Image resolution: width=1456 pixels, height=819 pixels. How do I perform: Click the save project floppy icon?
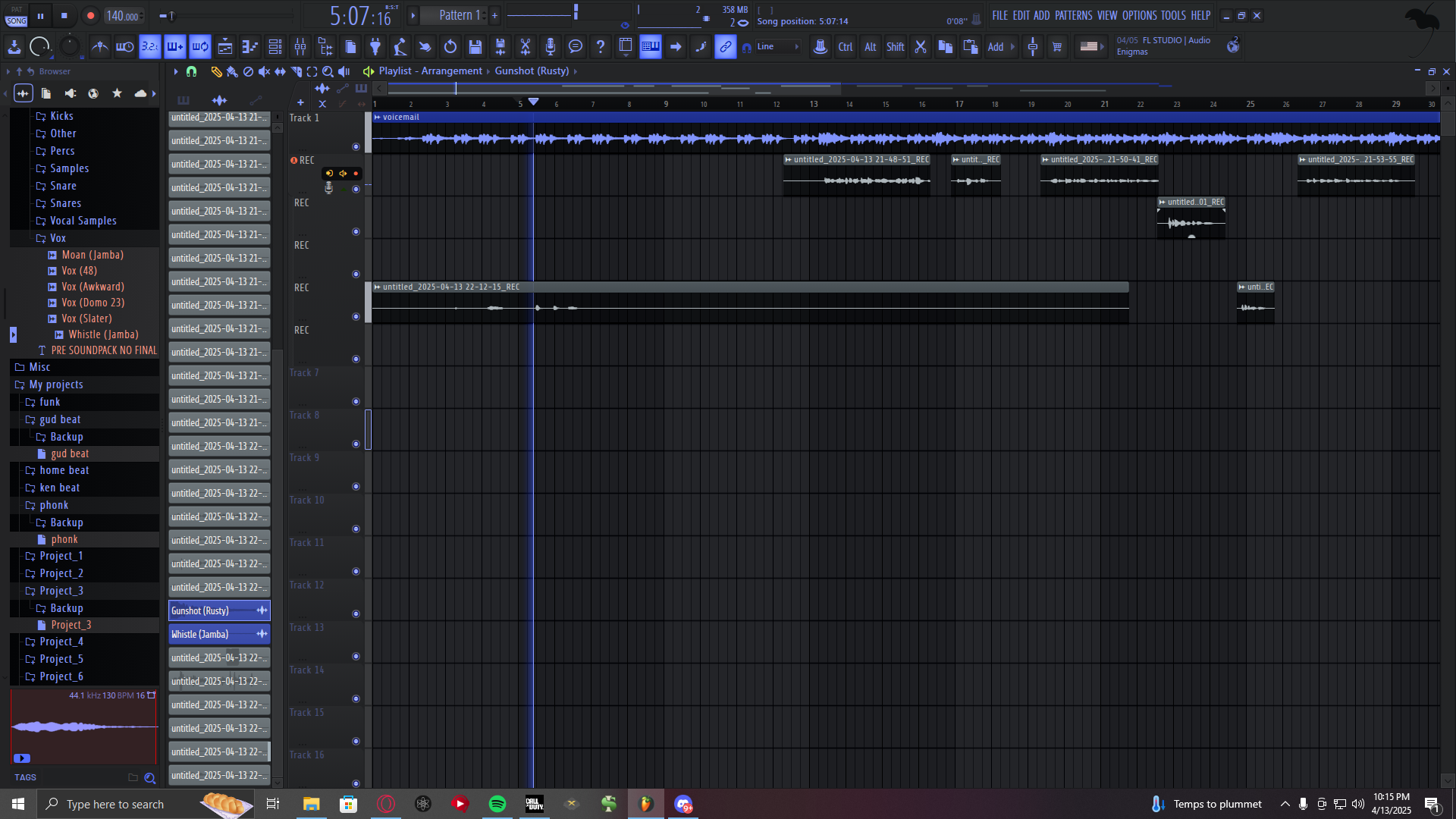[x=475, y=47]
